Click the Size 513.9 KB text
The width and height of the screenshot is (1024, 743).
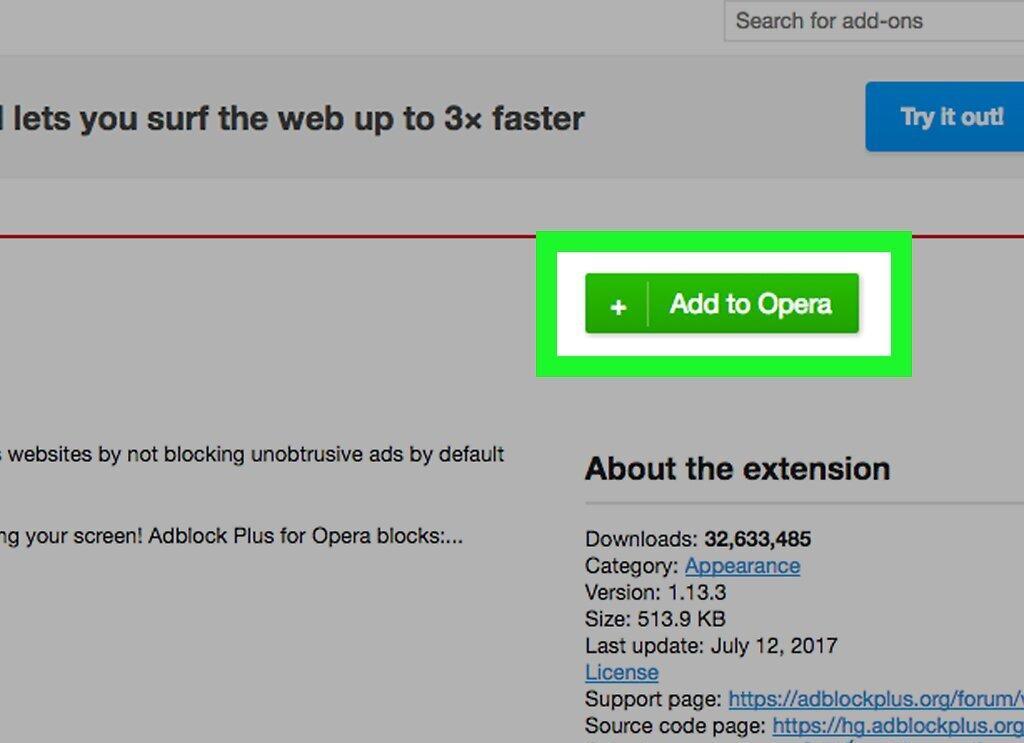655,619
